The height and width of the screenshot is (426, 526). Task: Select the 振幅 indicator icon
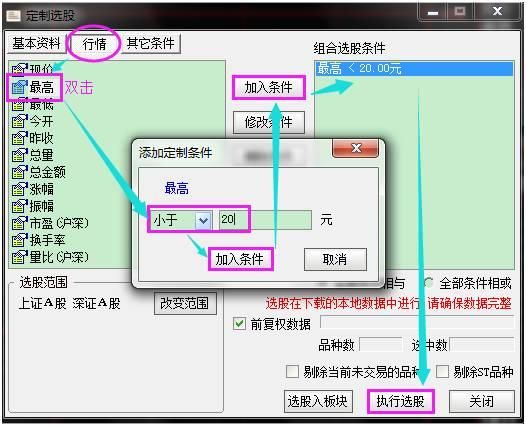pos(19,206)
